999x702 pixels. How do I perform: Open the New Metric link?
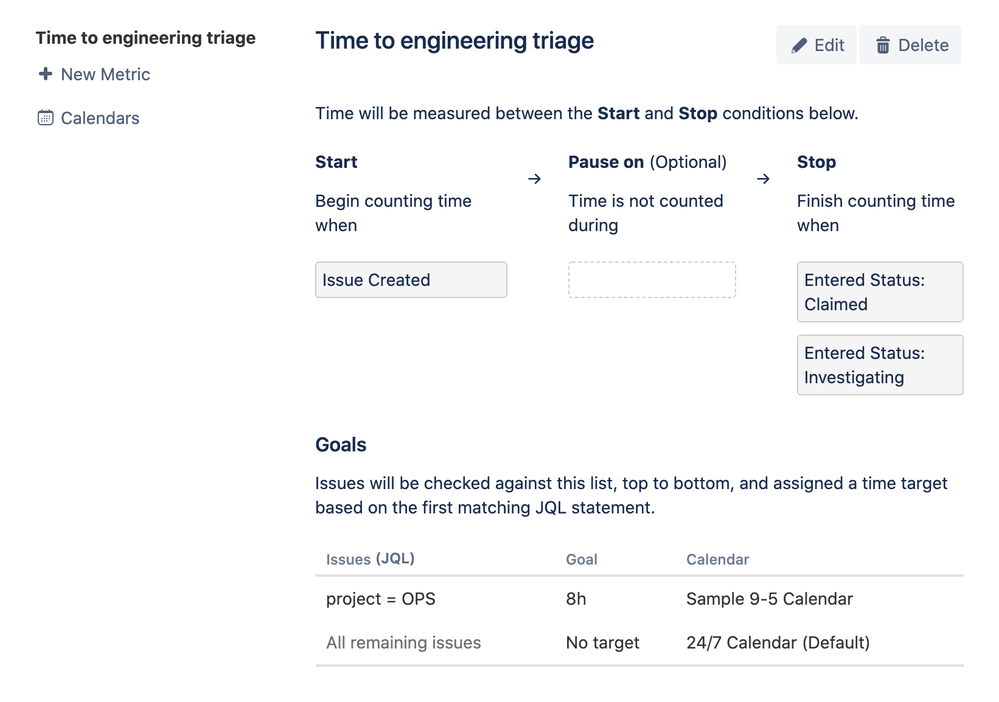coord(105,74)
